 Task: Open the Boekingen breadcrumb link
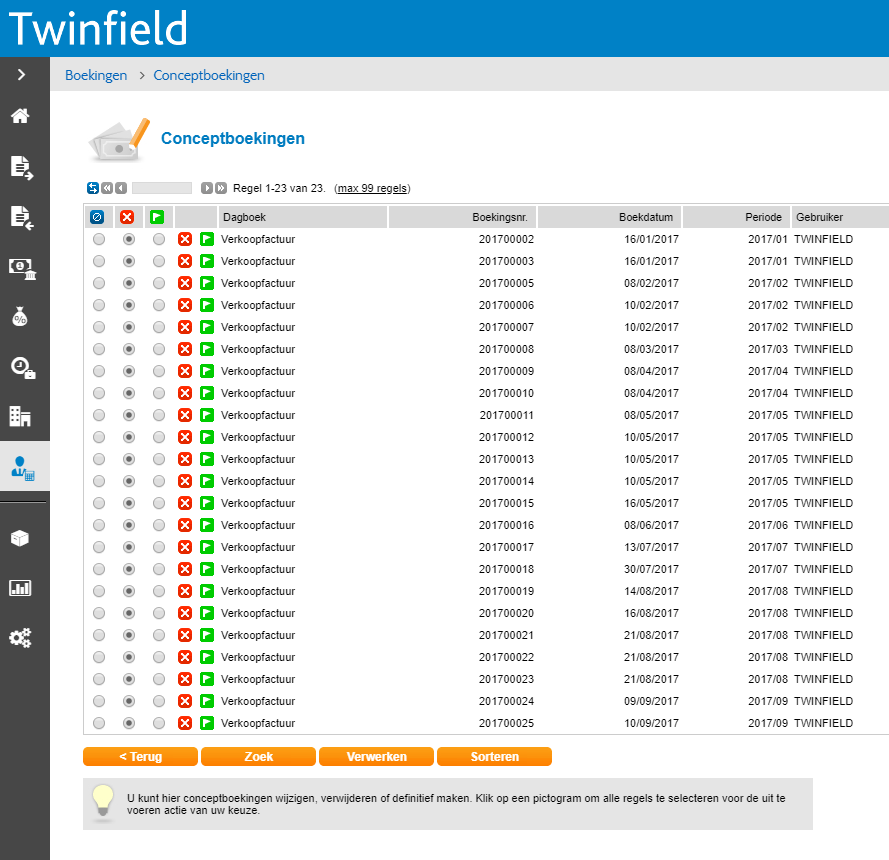(x=96, y=75)
